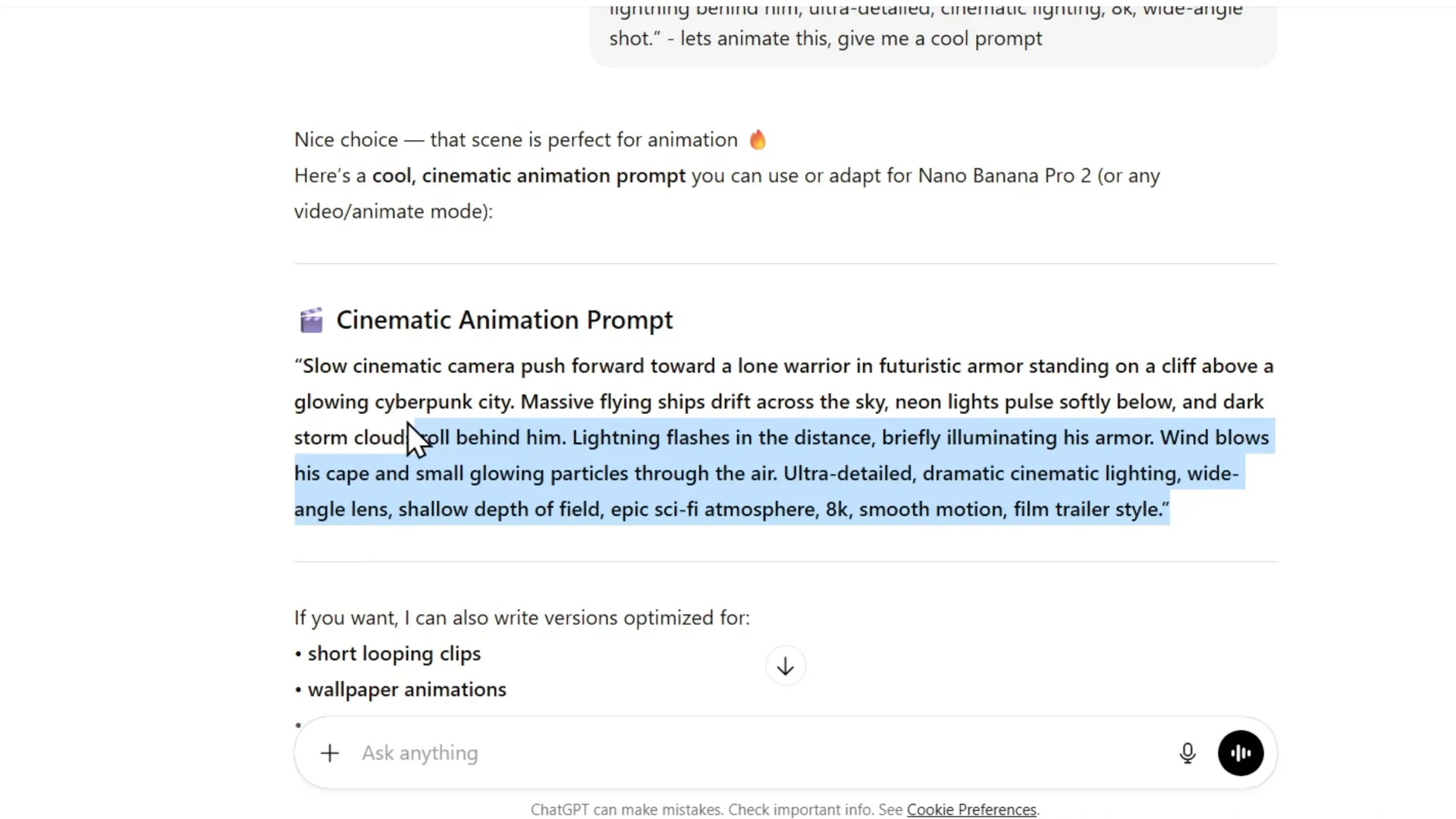Viewport: 1456px width, 819px height.
Task: Click the "Cinematic Animation Prompt" heading
Action: pos(504,320)
